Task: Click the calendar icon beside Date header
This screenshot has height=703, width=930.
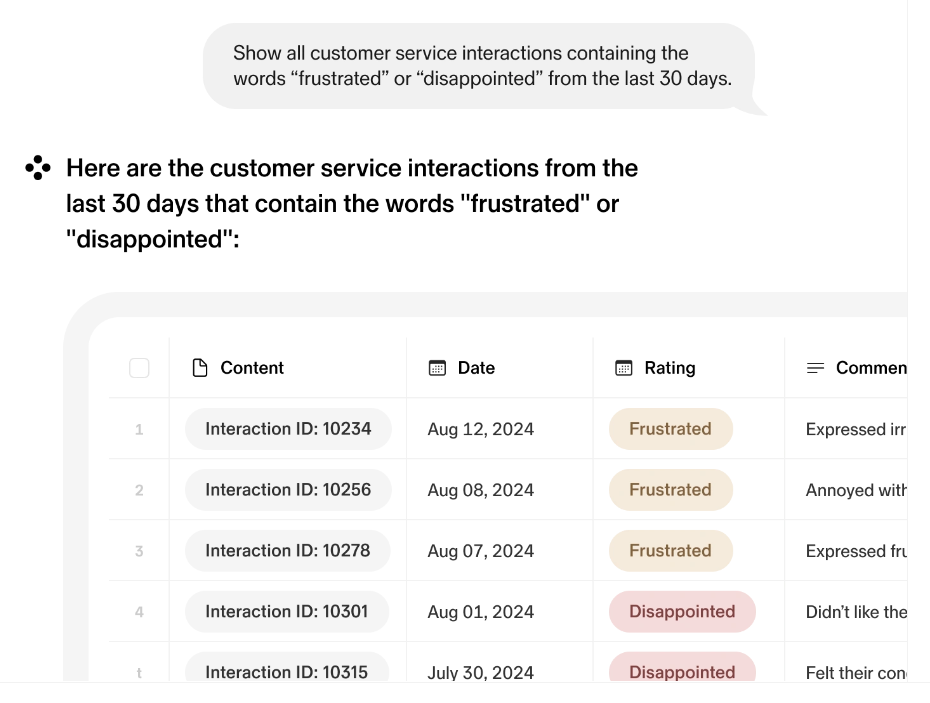Action: [437, 368]
